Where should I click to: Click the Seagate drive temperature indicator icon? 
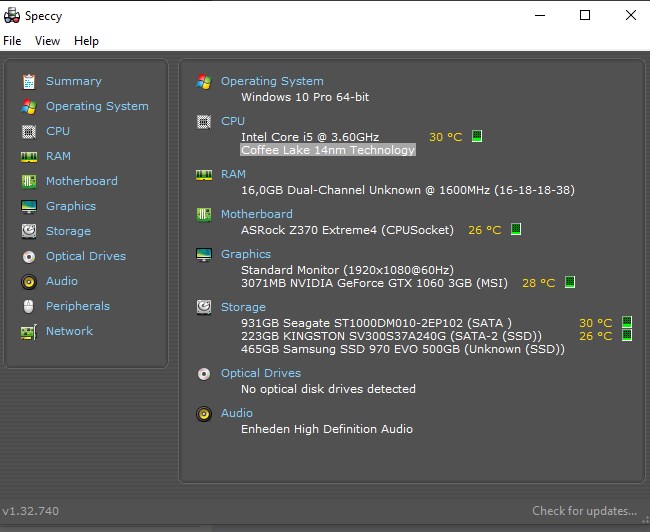[627, 322]
